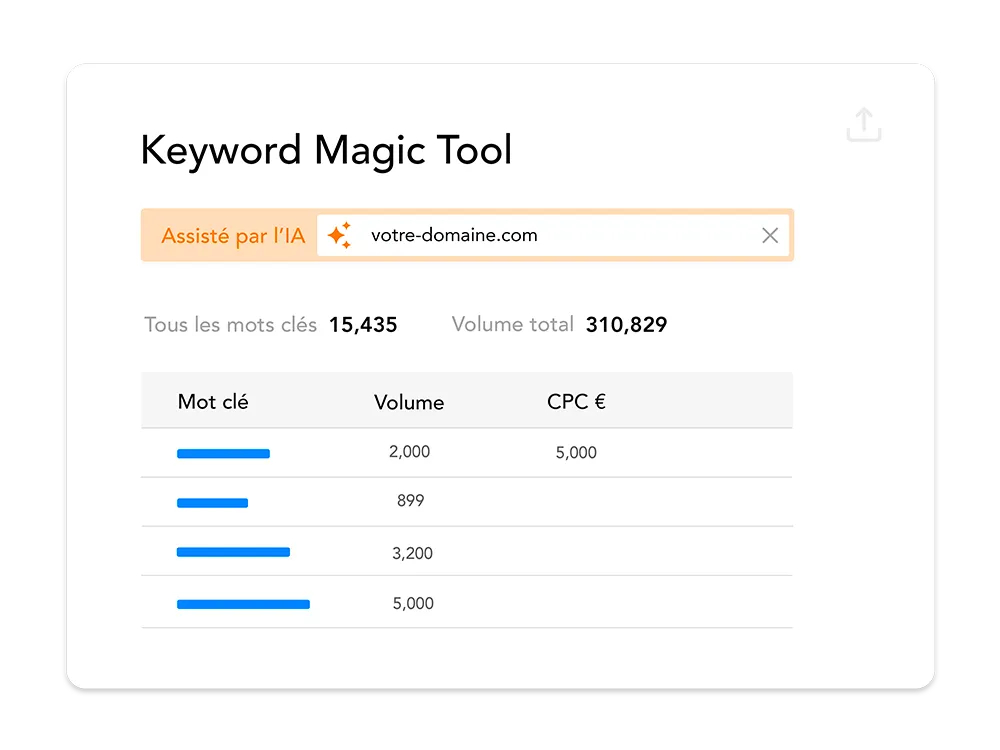
Task: Sort by the CPC € column header
Action: click(576, 402)
